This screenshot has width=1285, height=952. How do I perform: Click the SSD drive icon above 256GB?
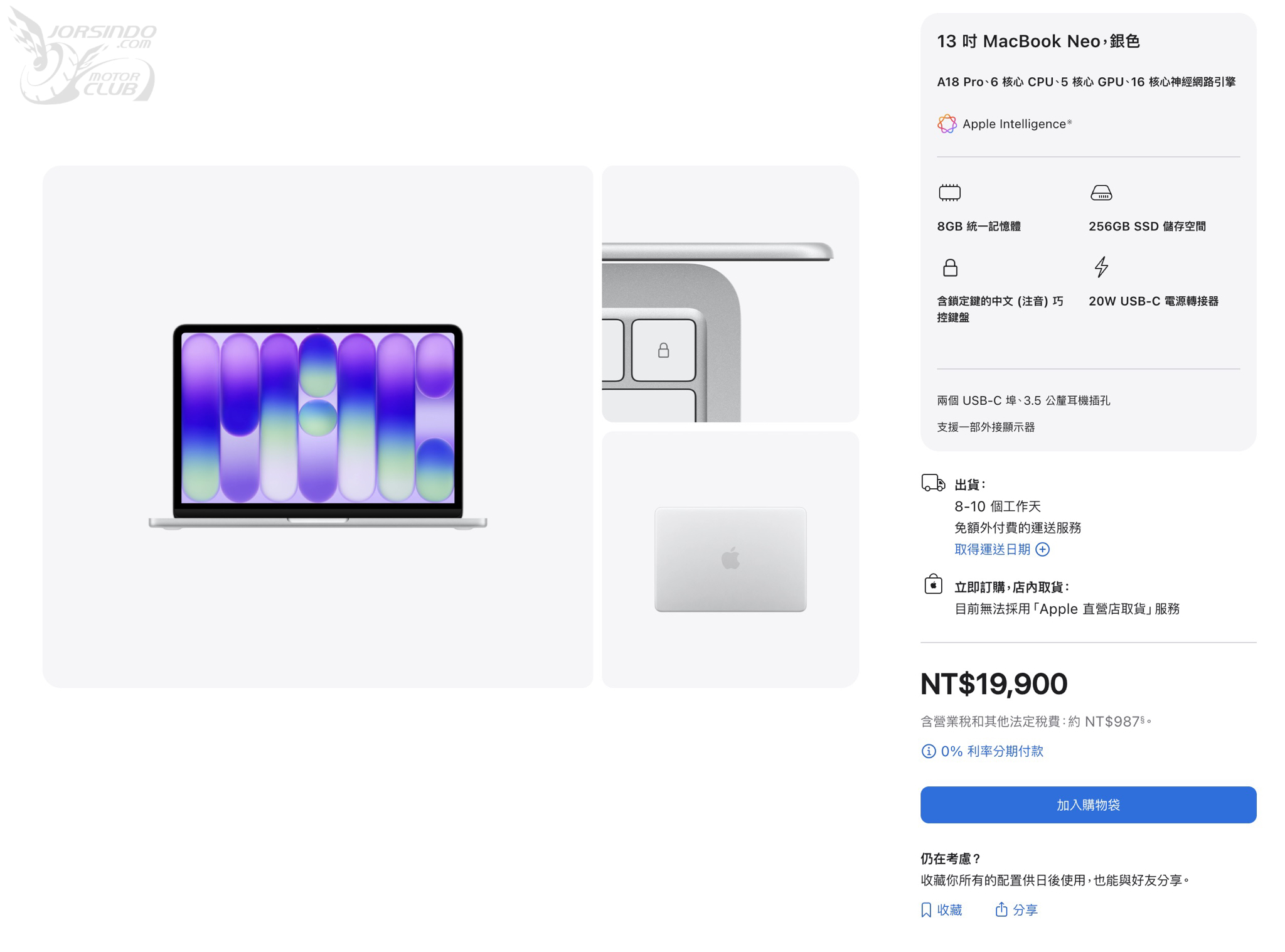coord(1101,193)
